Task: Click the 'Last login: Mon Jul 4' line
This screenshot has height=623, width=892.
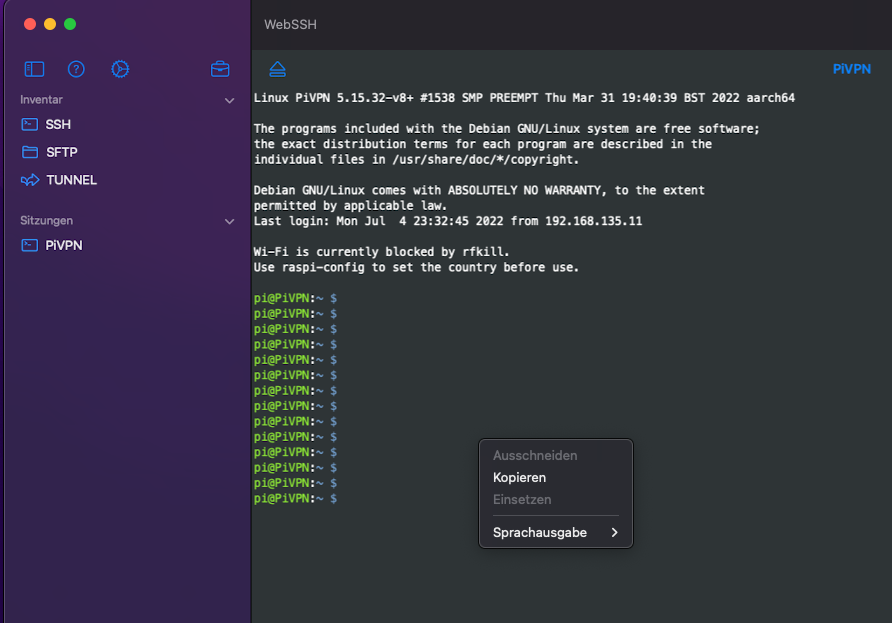Action: point(448,221)
